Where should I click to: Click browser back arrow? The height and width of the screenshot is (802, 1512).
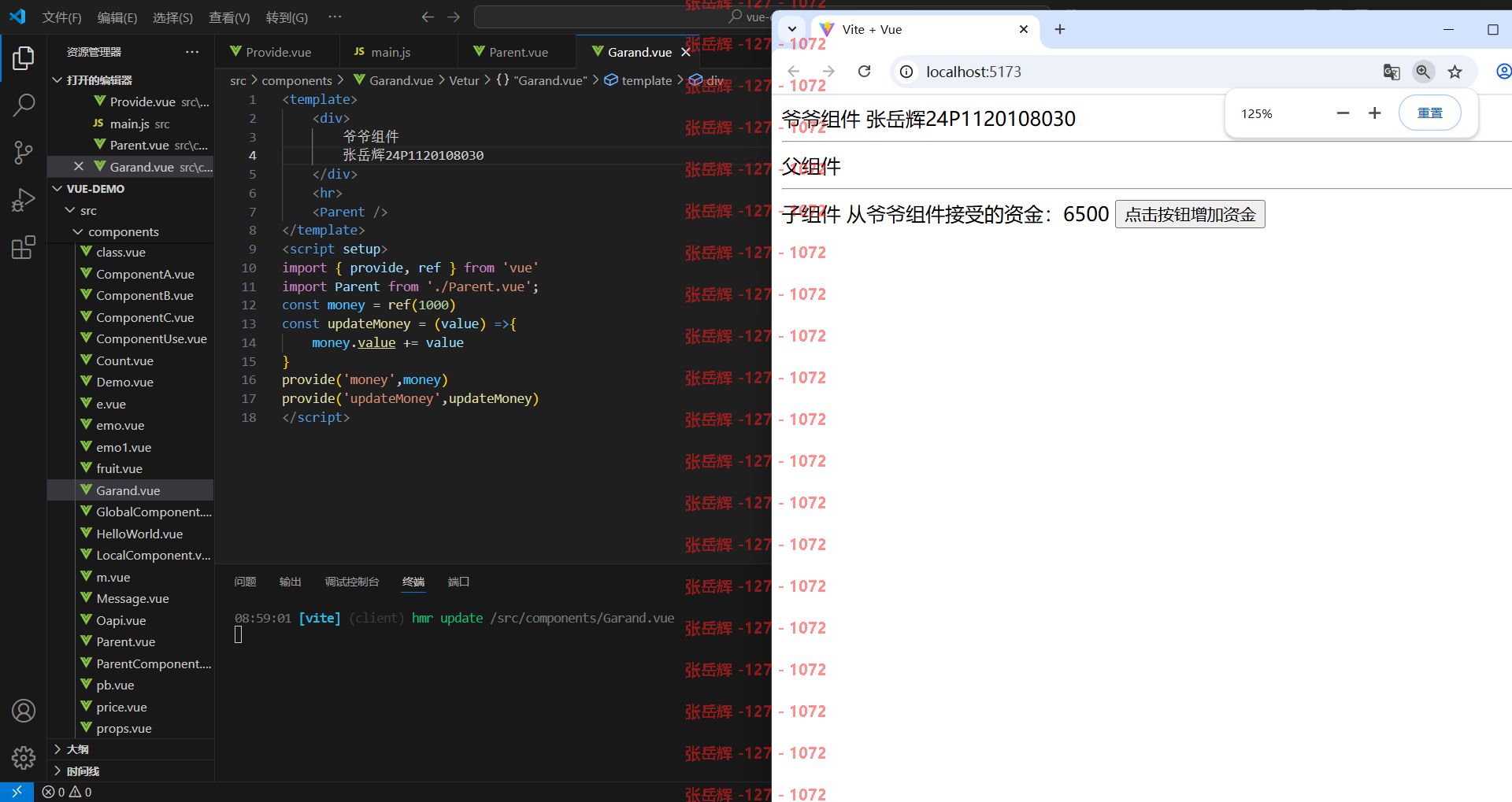click(794, 72)
